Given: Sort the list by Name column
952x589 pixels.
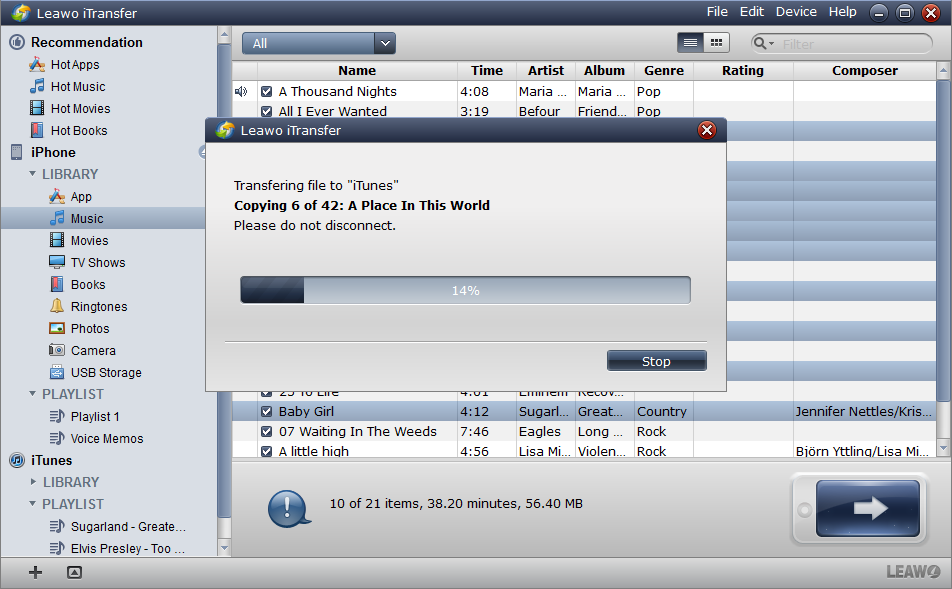Looking at the screenshot, I should [x=357, y=70].
